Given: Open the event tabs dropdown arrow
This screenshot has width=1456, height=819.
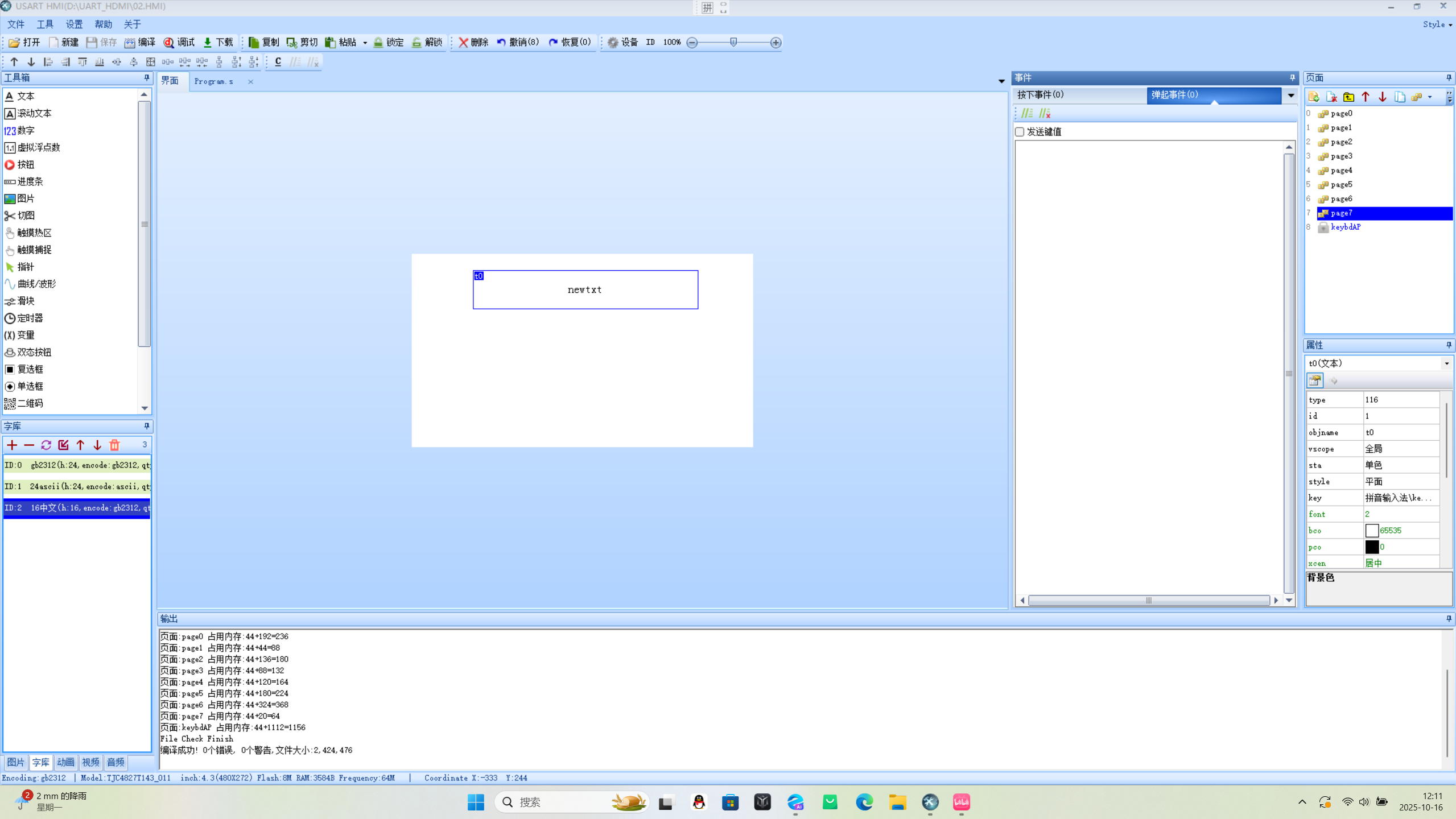Looking at the screenshot, I should point(1290,95).
